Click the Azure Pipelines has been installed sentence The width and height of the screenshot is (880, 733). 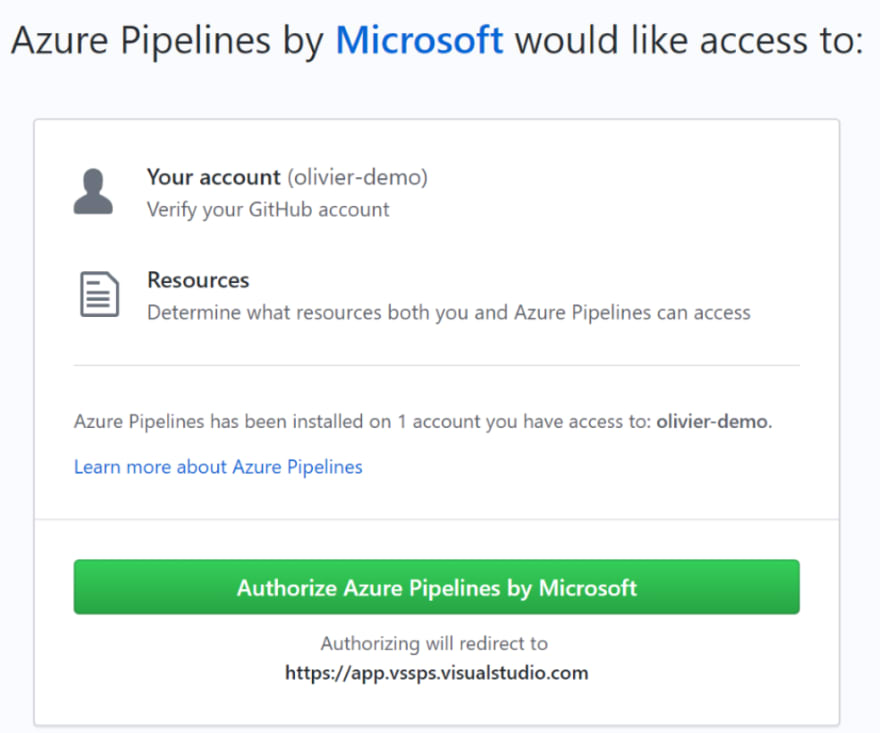click(x=423, y=422)
